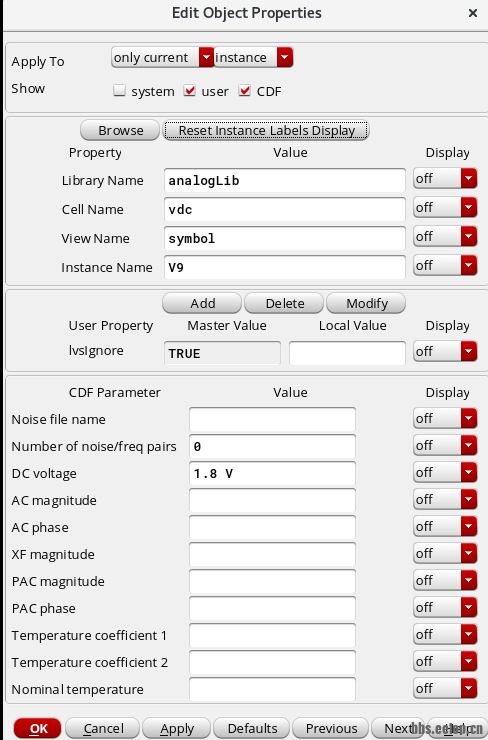Close the Edit Object Properties dialog
488x740 pixels.
473,13
